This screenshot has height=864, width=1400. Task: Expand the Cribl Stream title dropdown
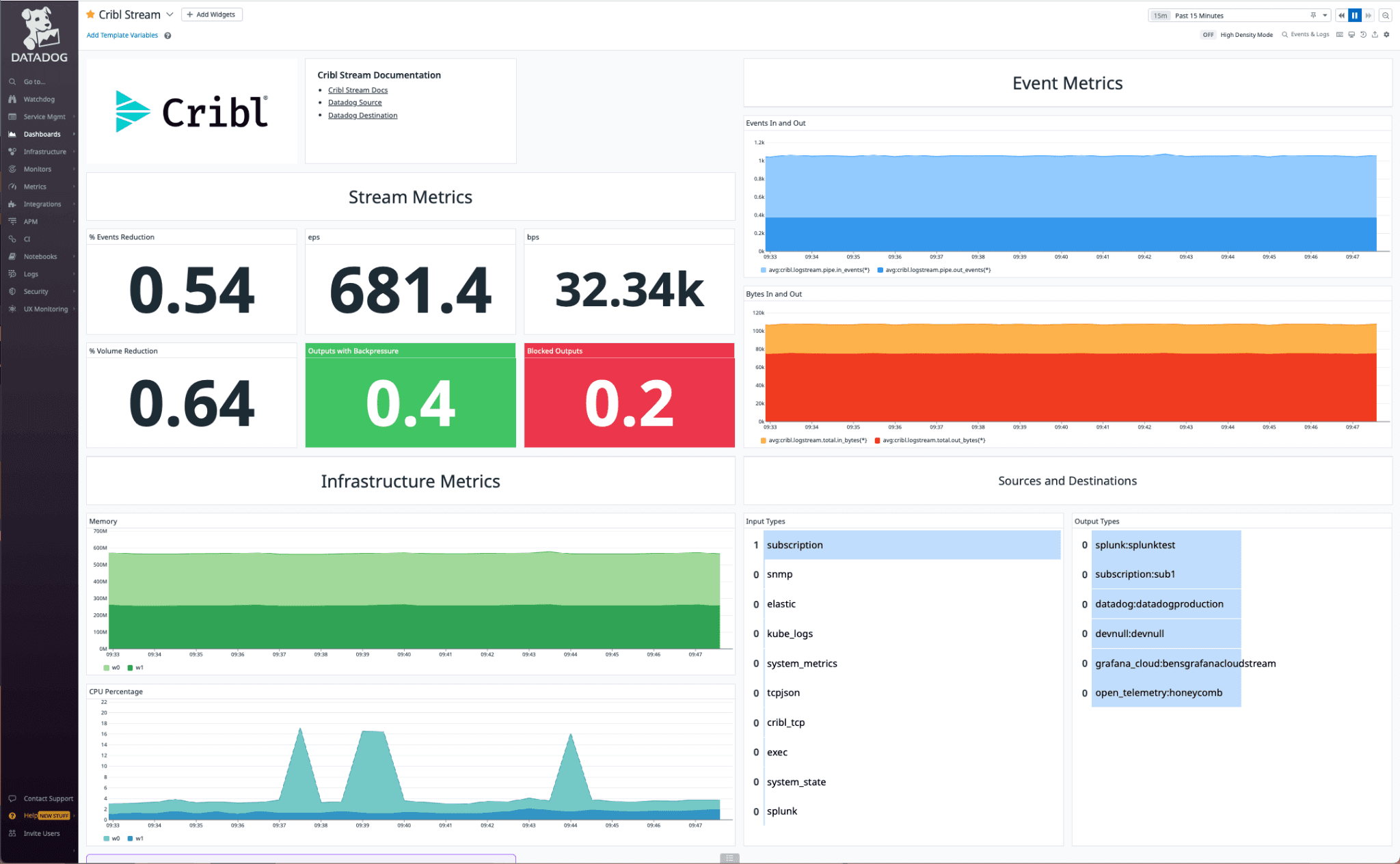tap(170, 14)
